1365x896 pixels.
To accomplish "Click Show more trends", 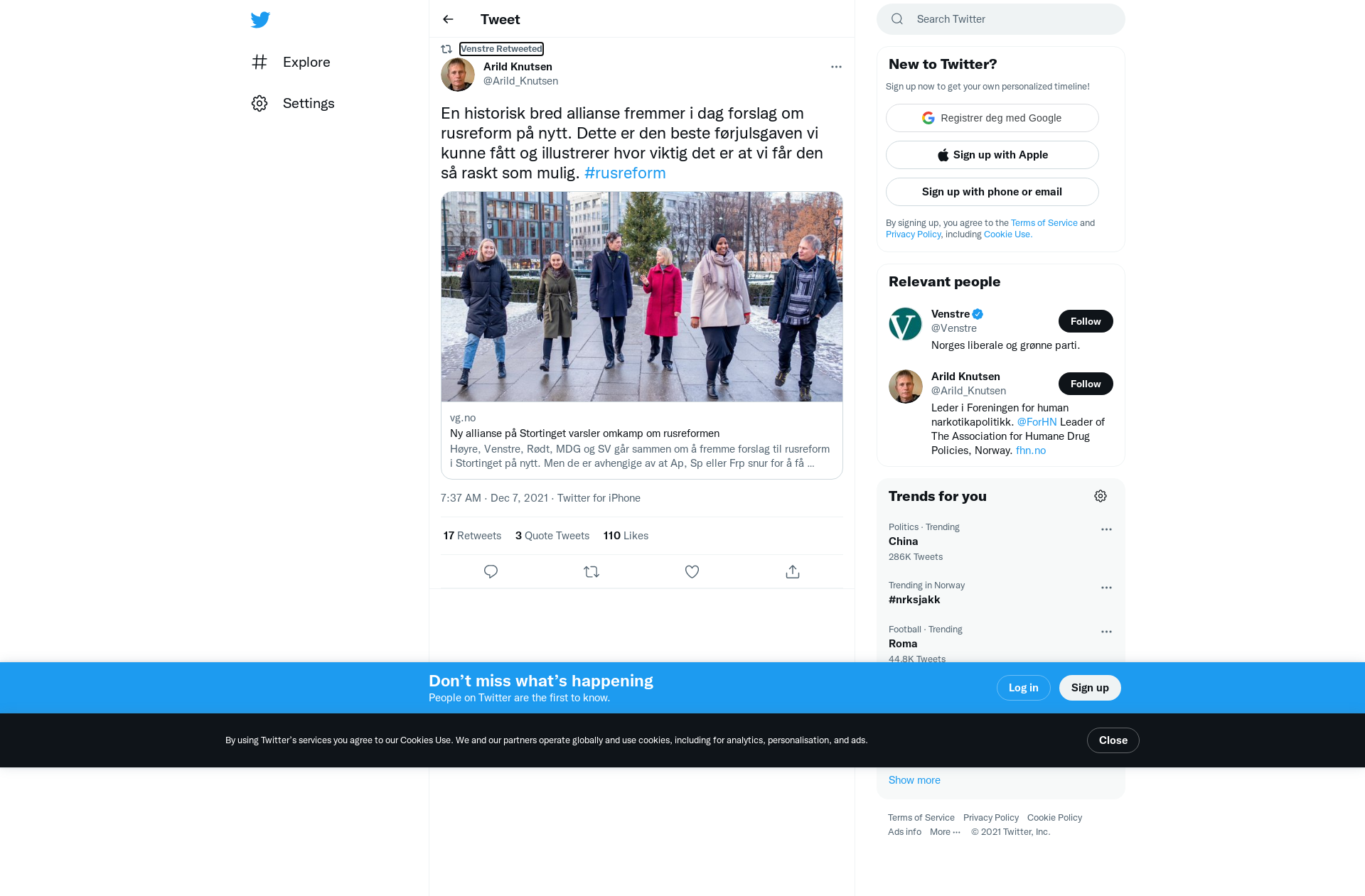I will click(914, 780).
